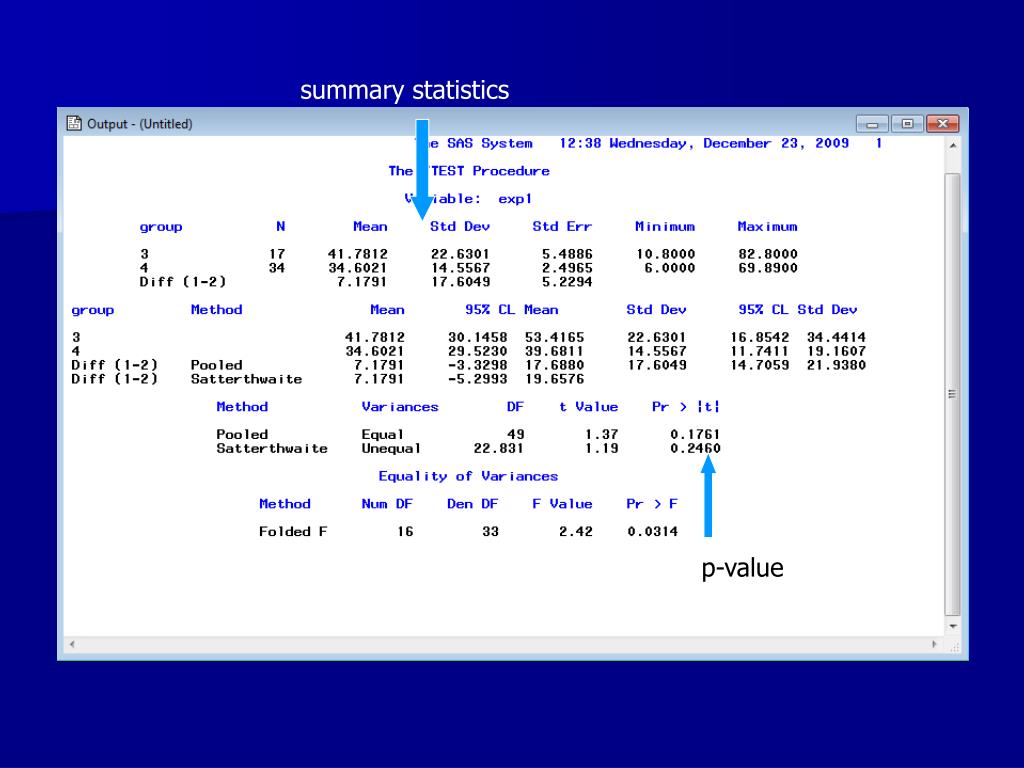The width and height of the screenshot is (1024, 768).
Task: Click the horizontal scrollbar left arrow
Action: click(72, 644)
